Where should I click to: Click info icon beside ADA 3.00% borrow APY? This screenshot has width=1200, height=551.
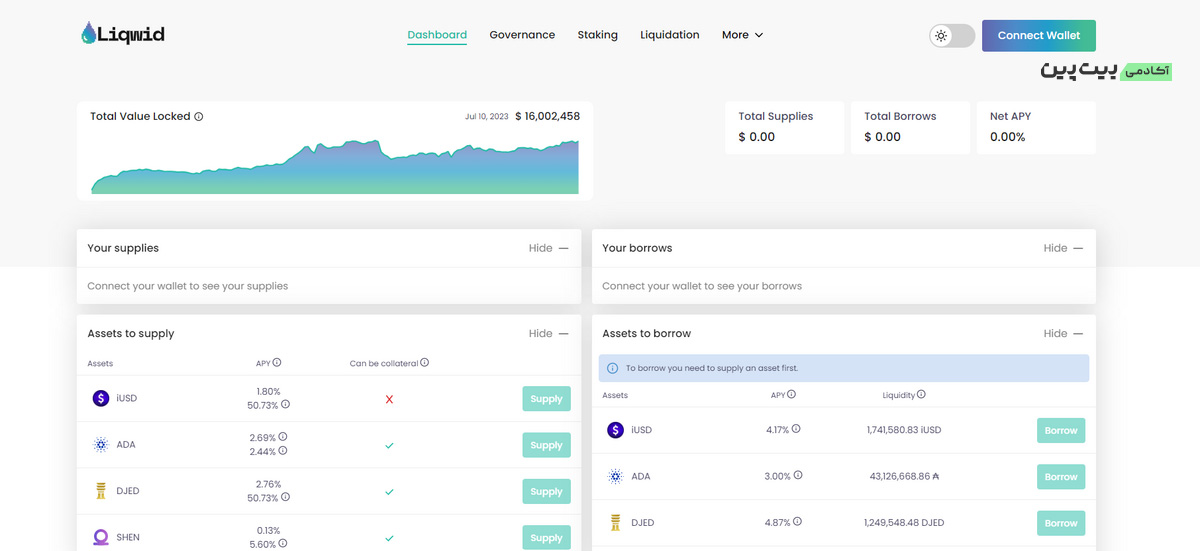[798, 475]
